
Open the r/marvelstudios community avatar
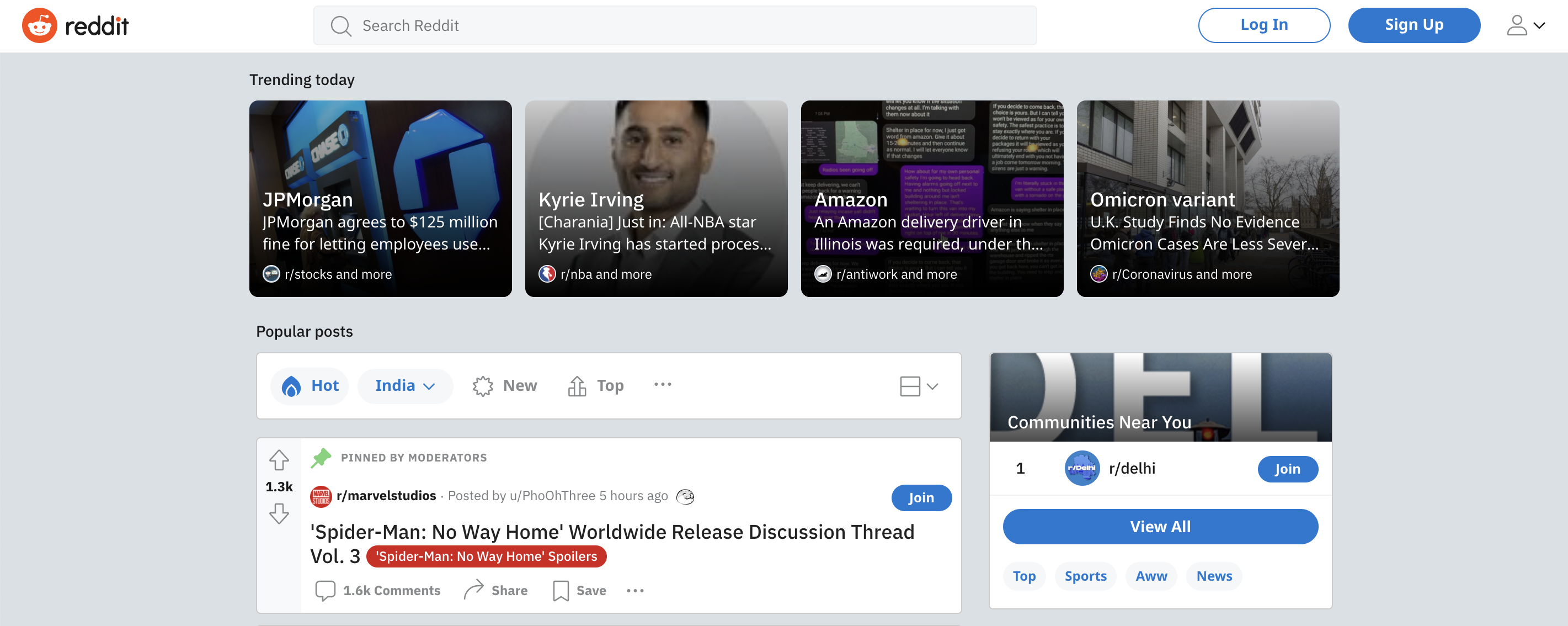pyautogui.click(x=321, y=496)
